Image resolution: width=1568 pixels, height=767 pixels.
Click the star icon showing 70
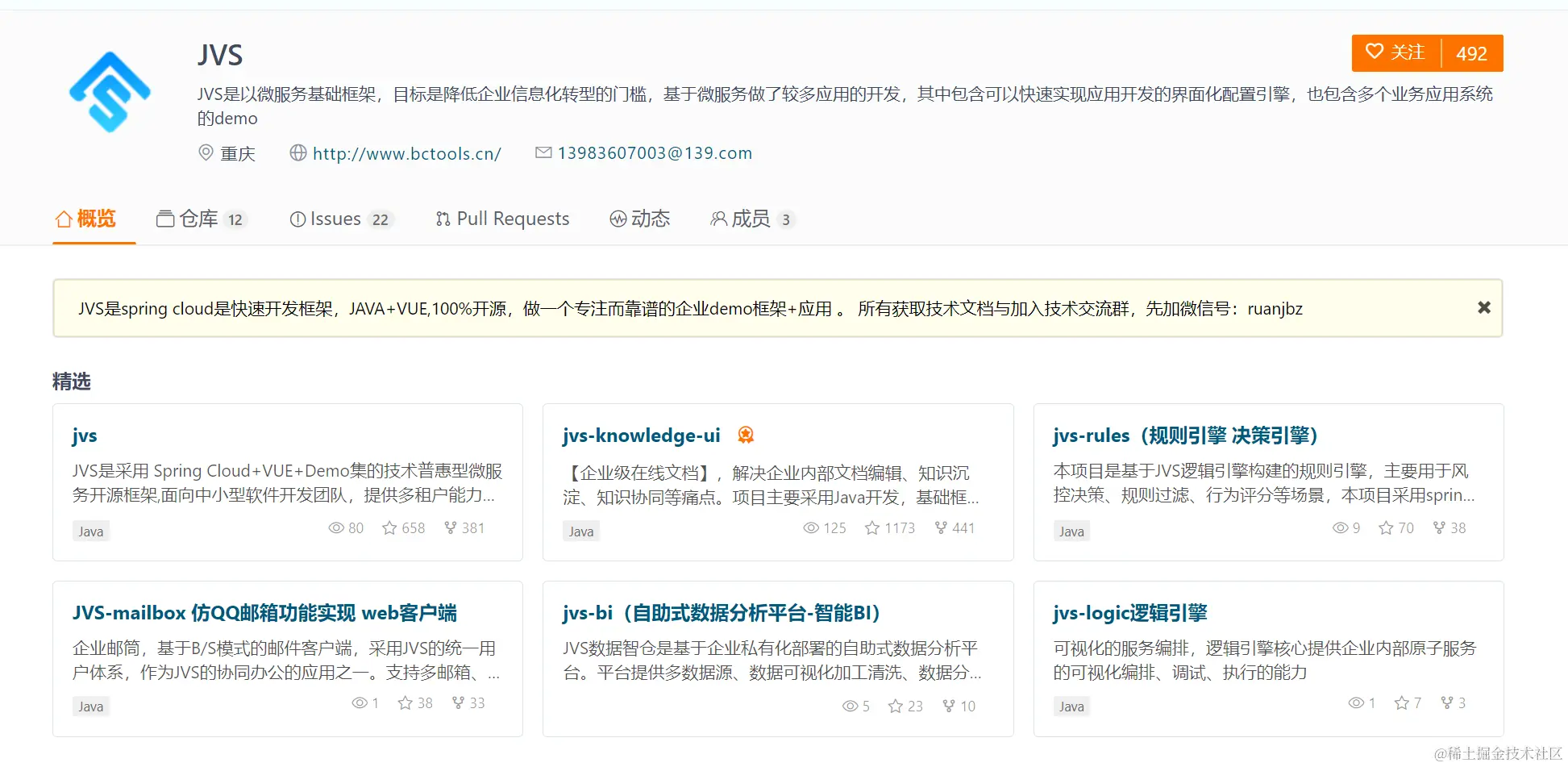click(x=1386, y=528)
